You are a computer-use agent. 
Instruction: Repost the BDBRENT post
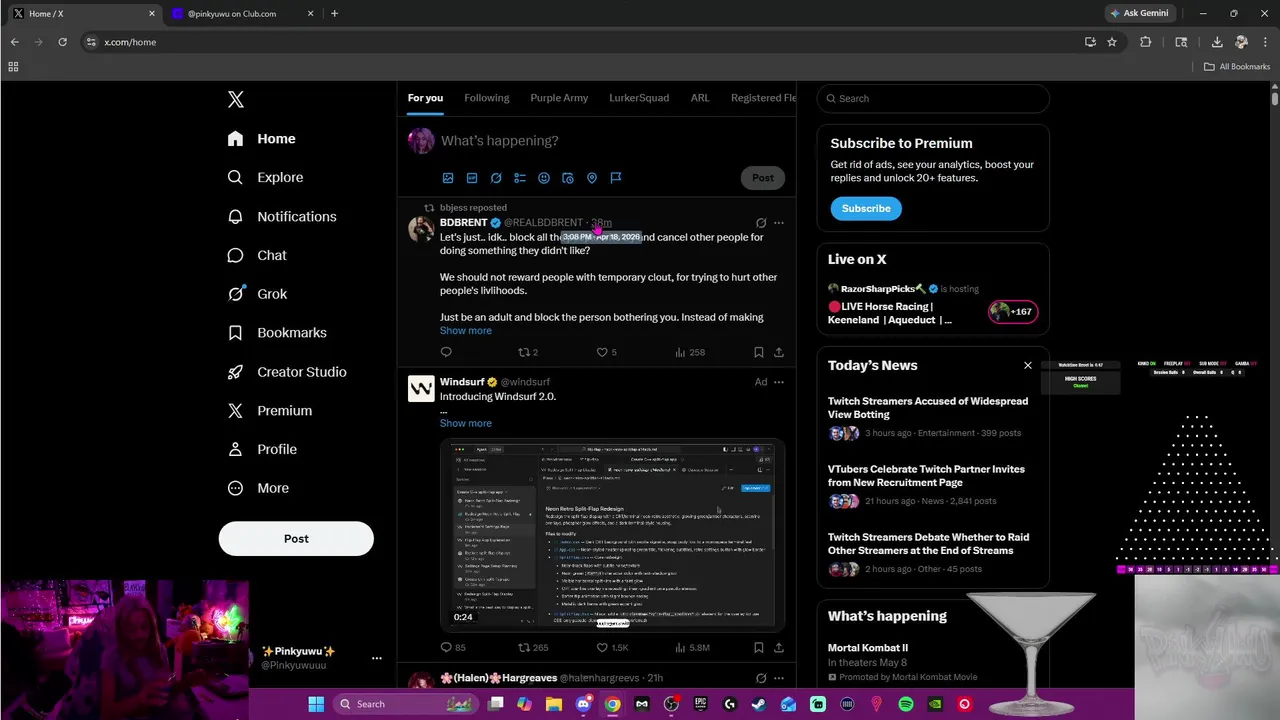click(x=527, y=352)
